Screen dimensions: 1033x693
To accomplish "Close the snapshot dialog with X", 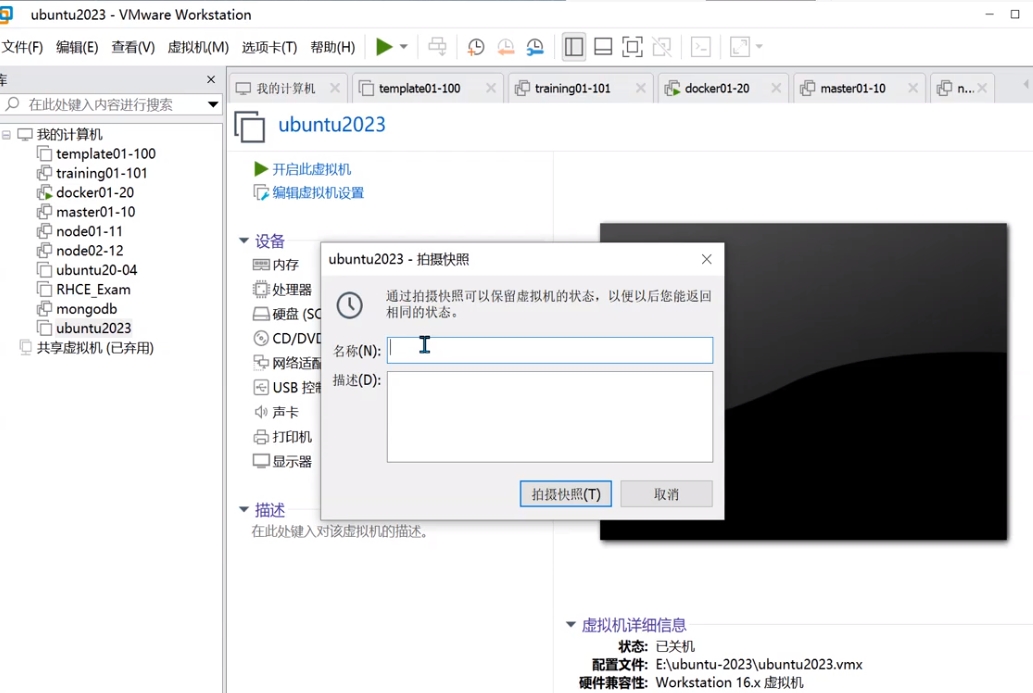I will [x=706, y=259].
